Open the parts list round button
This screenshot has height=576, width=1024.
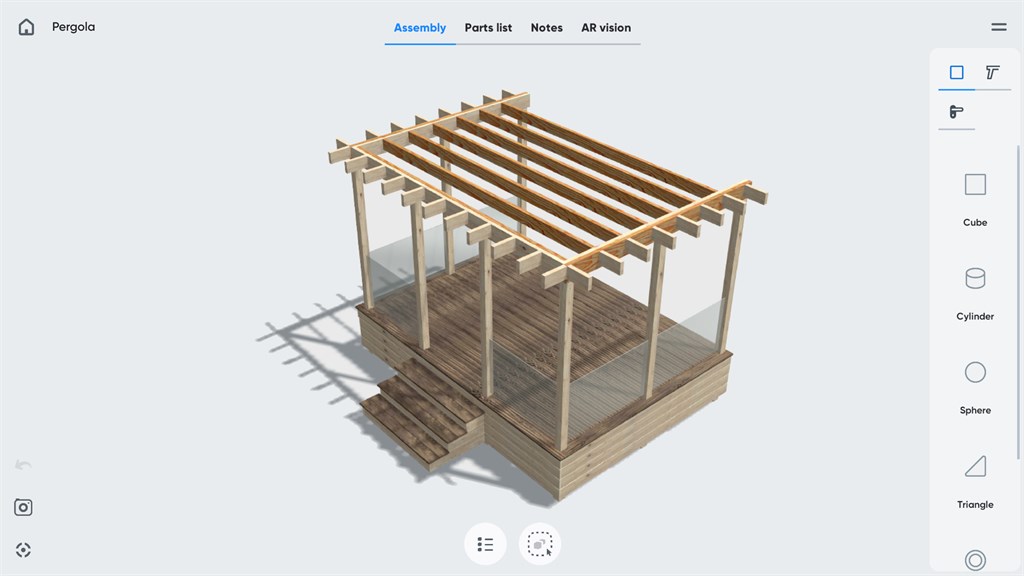[x=485, y=544]
